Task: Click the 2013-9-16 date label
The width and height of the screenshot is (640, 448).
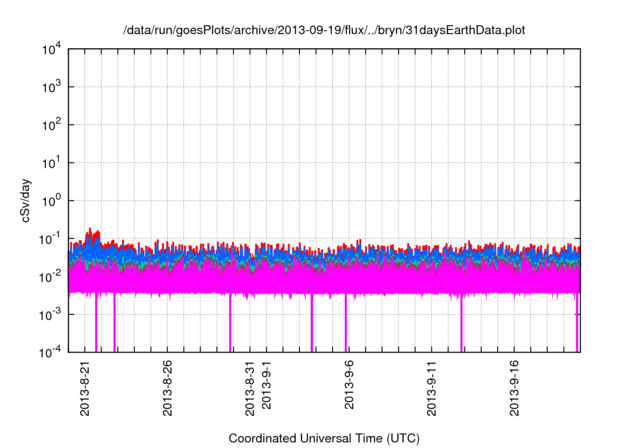Action: coord(514,388)
